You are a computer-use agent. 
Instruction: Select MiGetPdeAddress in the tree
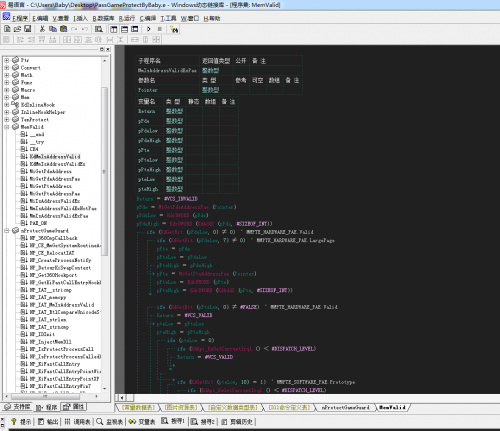51,171
